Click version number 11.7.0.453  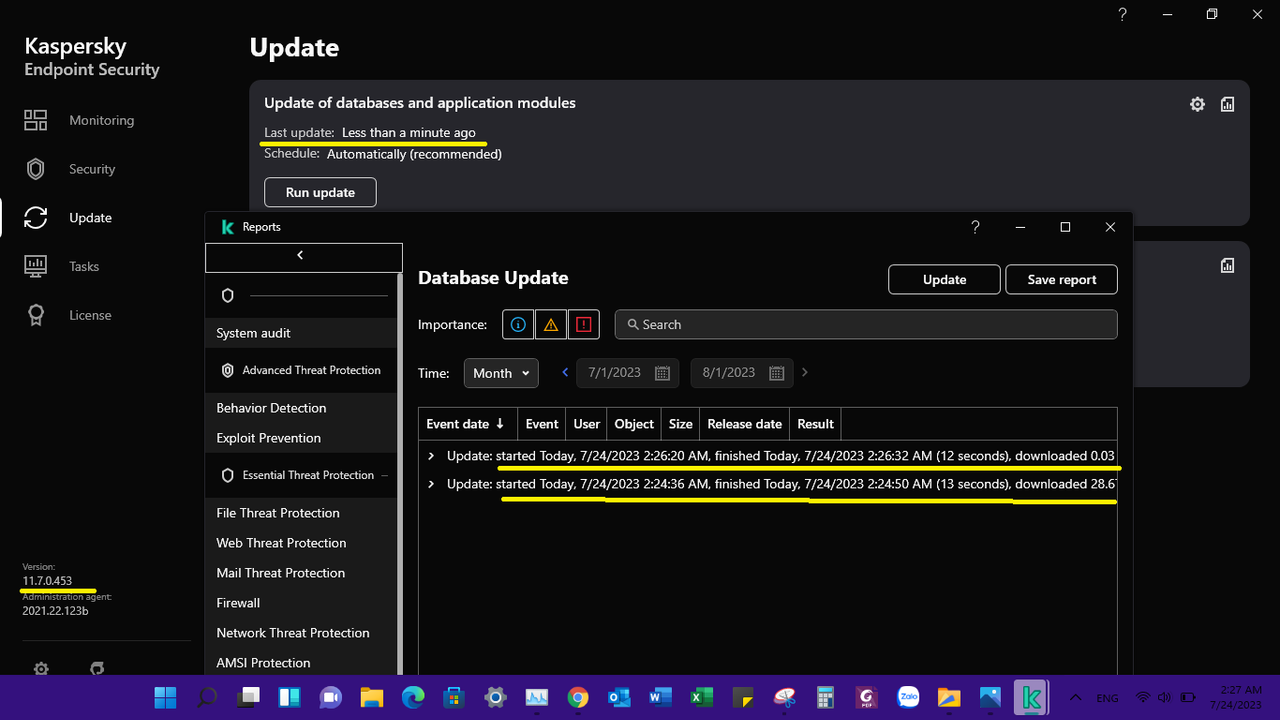(x=47, y=581)
